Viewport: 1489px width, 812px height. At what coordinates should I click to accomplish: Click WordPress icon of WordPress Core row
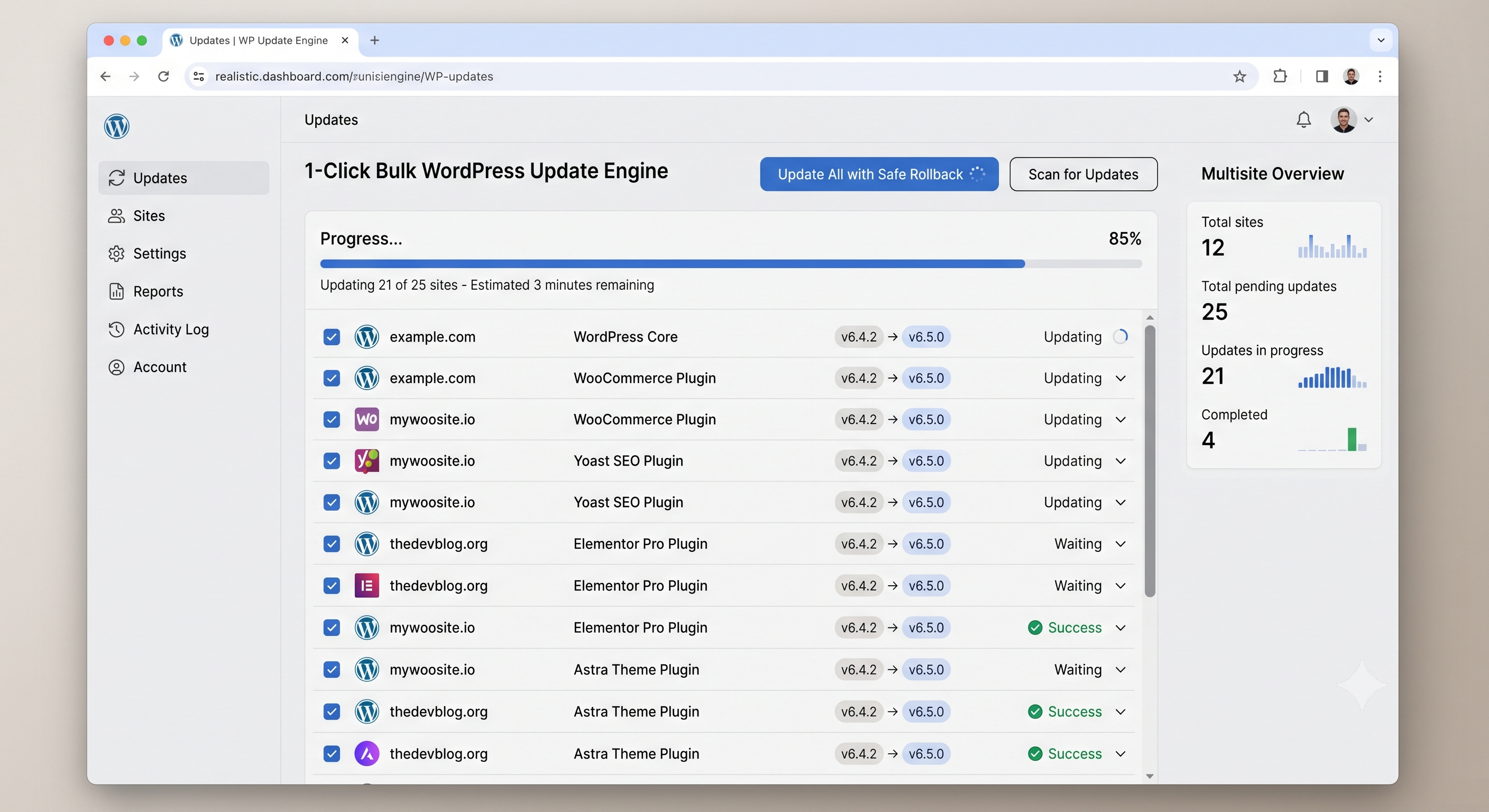coord(366,336)
